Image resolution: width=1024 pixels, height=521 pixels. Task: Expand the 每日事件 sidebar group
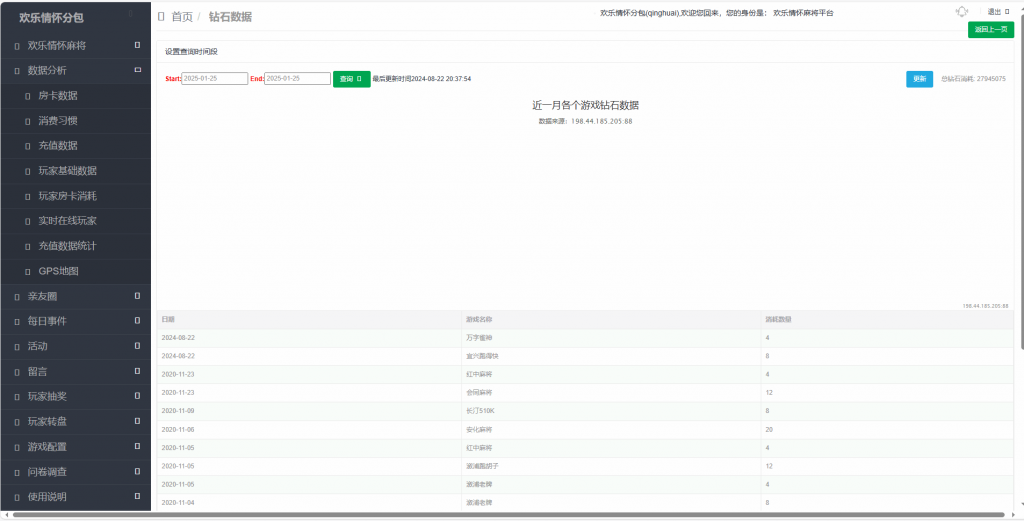[137, 321]
